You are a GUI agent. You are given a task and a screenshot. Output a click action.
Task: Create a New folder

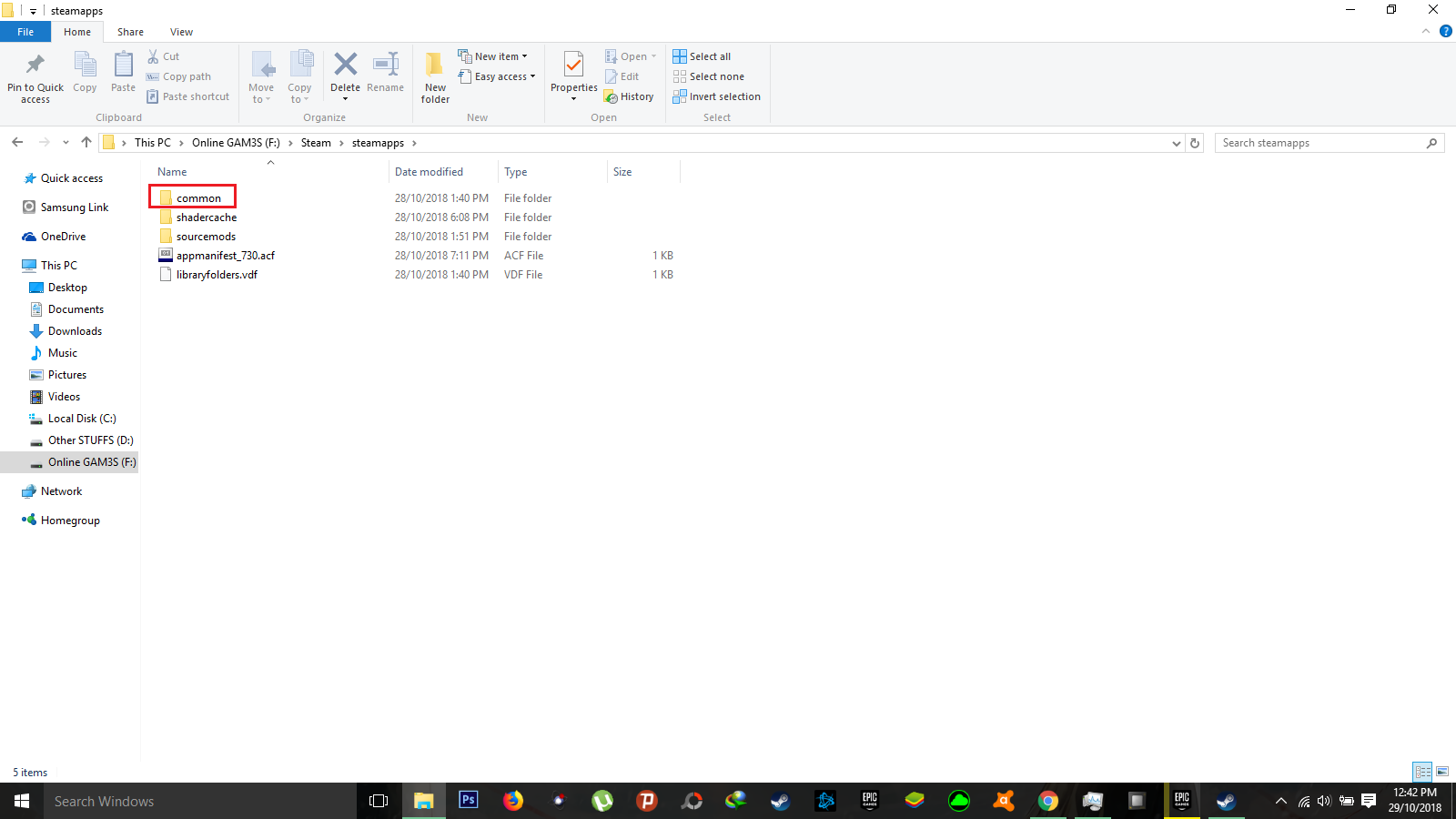tap(434, 76)
